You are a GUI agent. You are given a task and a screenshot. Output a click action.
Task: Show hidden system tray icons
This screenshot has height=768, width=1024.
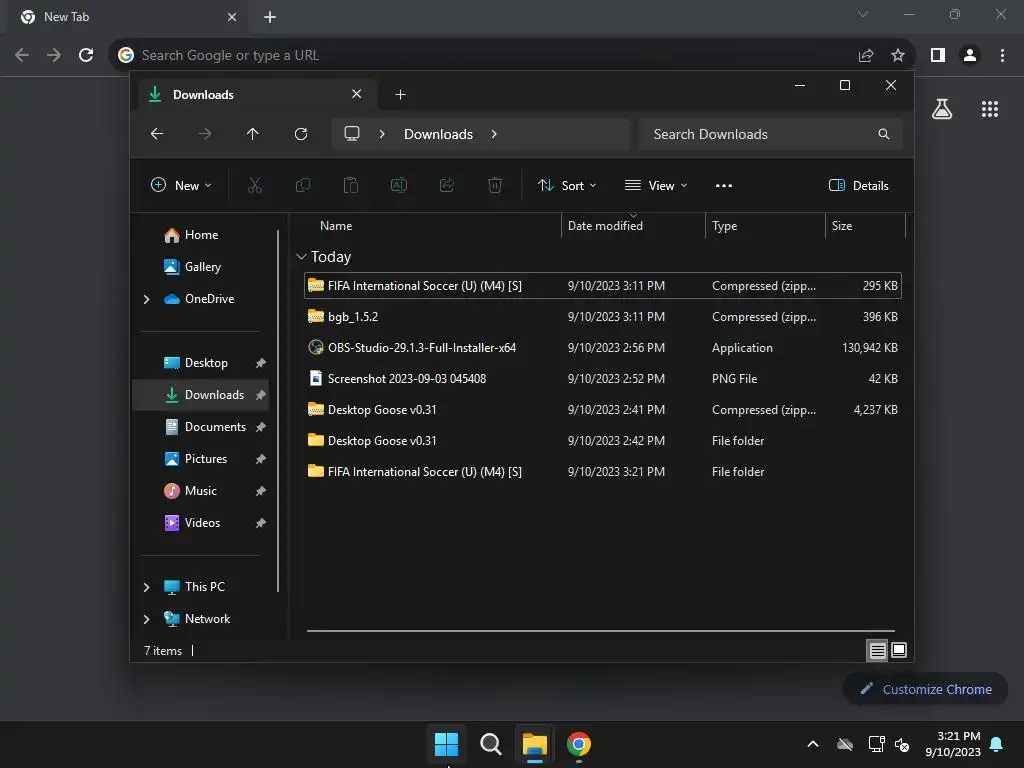click(812, 744)
